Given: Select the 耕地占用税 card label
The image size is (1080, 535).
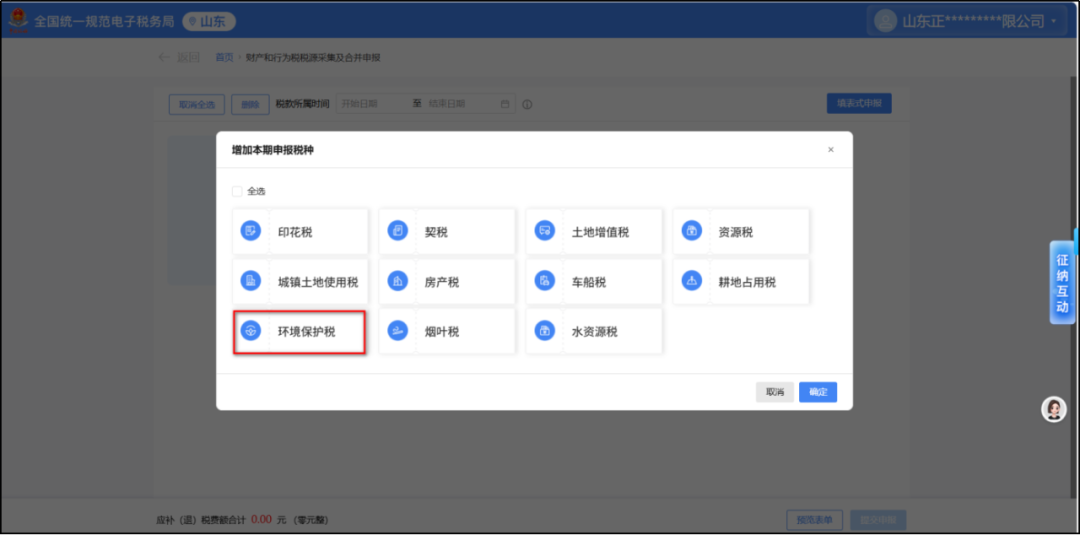Looking at the screenshot, I should 747,282.
